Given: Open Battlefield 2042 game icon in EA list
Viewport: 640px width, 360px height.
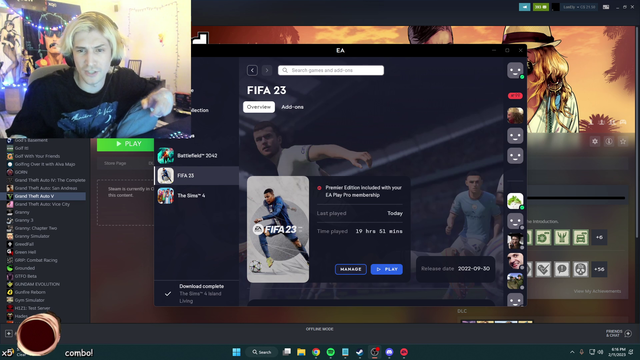Looking at the screenshot, I should click(166, 156).
